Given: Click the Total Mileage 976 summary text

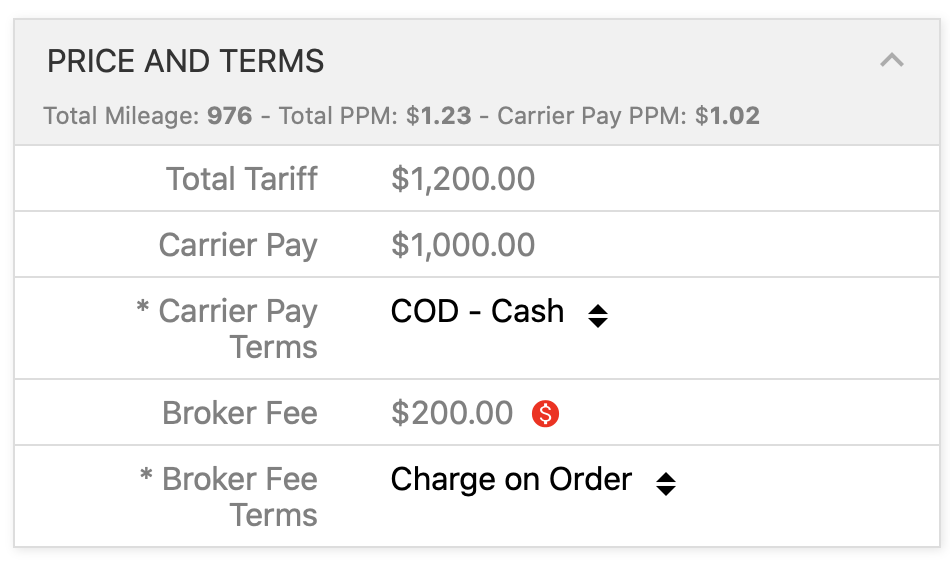Looking at the screenshot, I should tap(148, 116).
